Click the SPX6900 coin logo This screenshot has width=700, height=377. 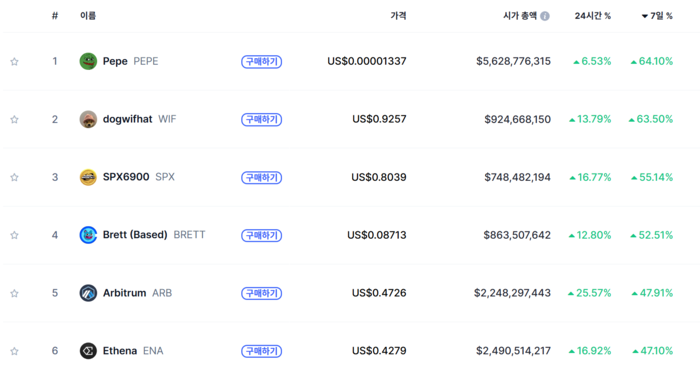click(88, 177)
